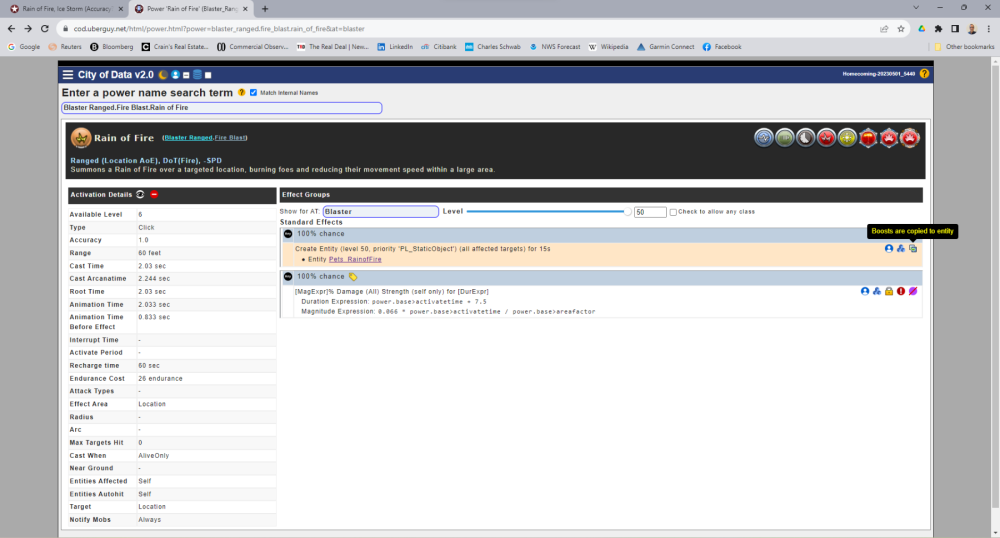The width and height of the screenshot is (1000, 538).
Task: Click the red minus icon beside Activation Details
Action: coord(154,194)
